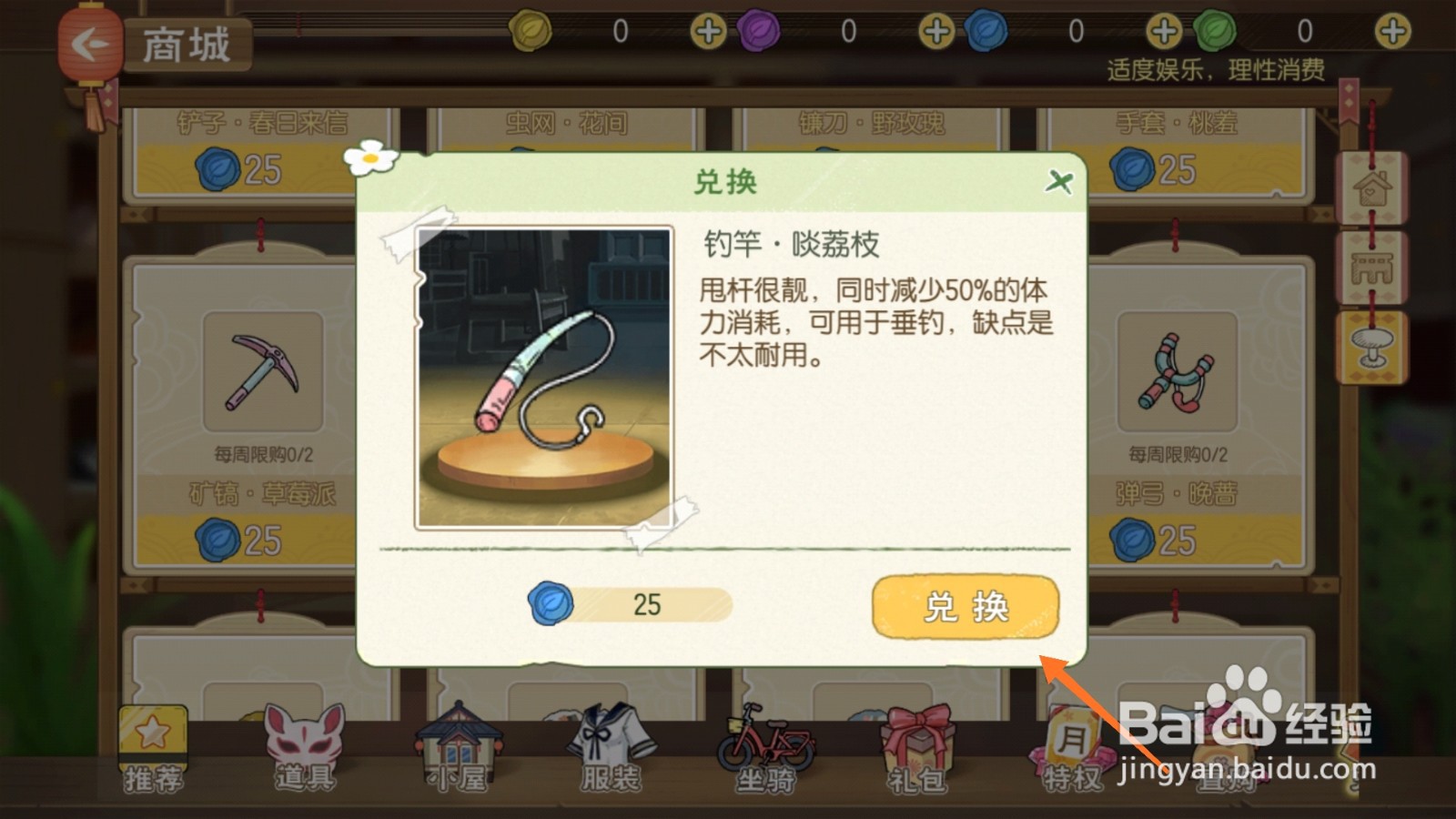1456x819 pixels.
Task: Click the fishing rod item picture
Action: 544,378
